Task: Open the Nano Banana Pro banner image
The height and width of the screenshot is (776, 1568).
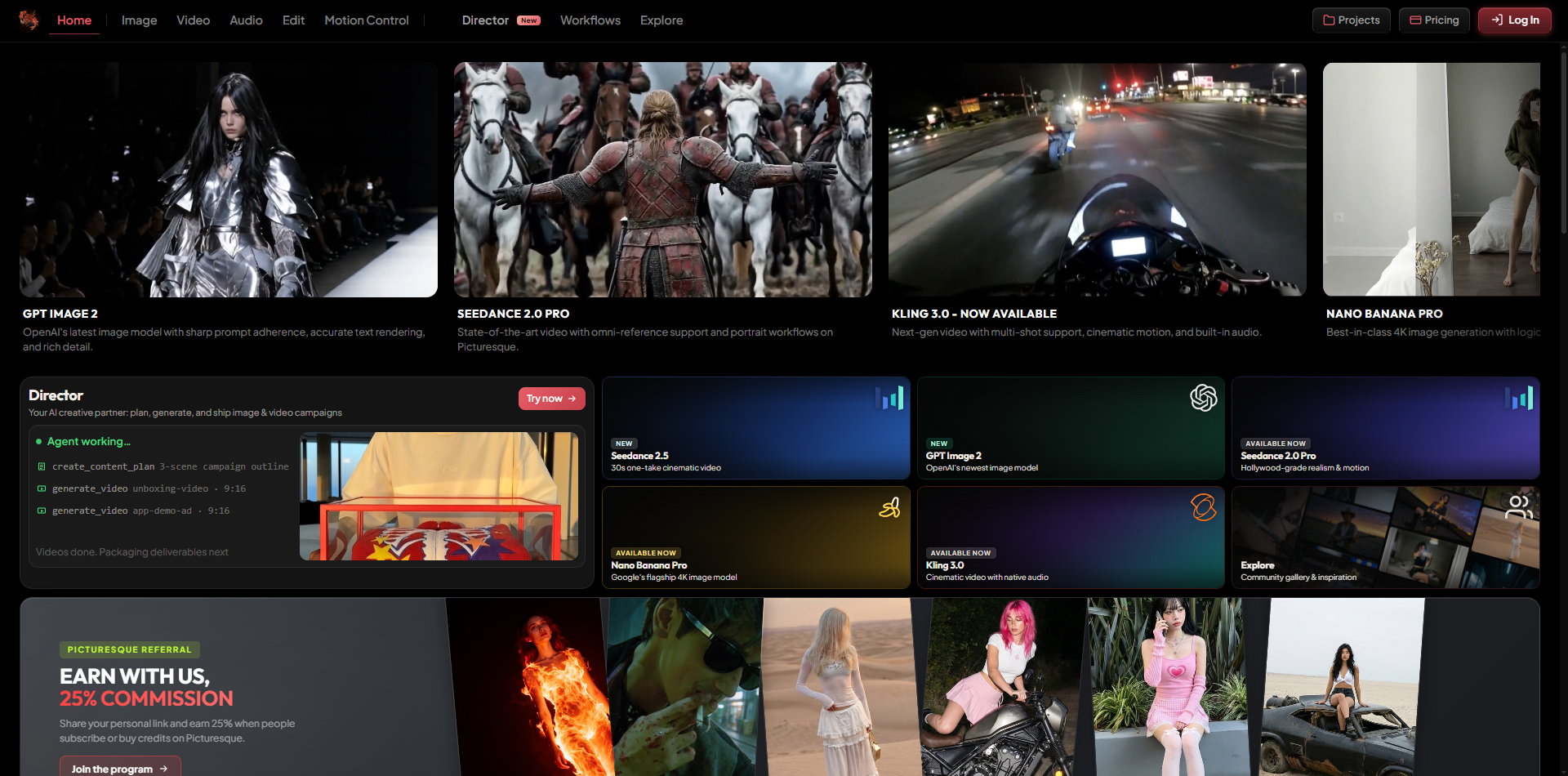Action: tap(1432, 180)
